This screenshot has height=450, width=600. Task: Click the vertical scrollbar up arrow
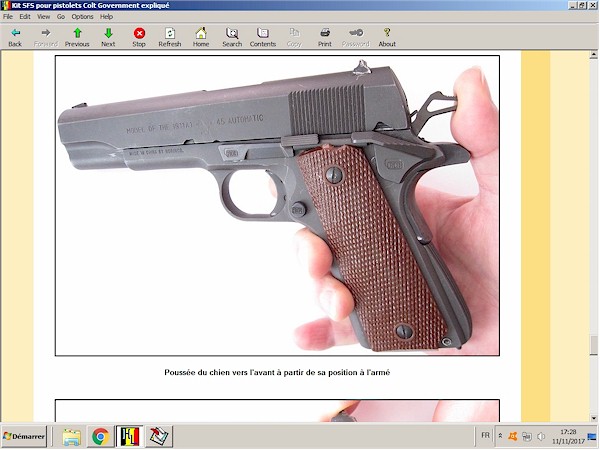point(593,55)
